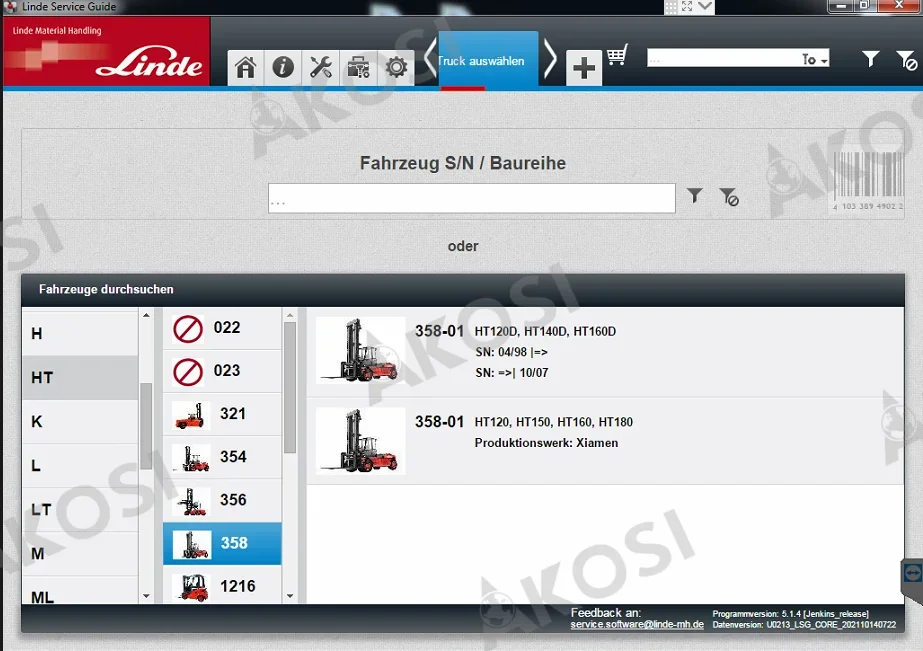Apply filter in the top header bar

tap(871, 59)
